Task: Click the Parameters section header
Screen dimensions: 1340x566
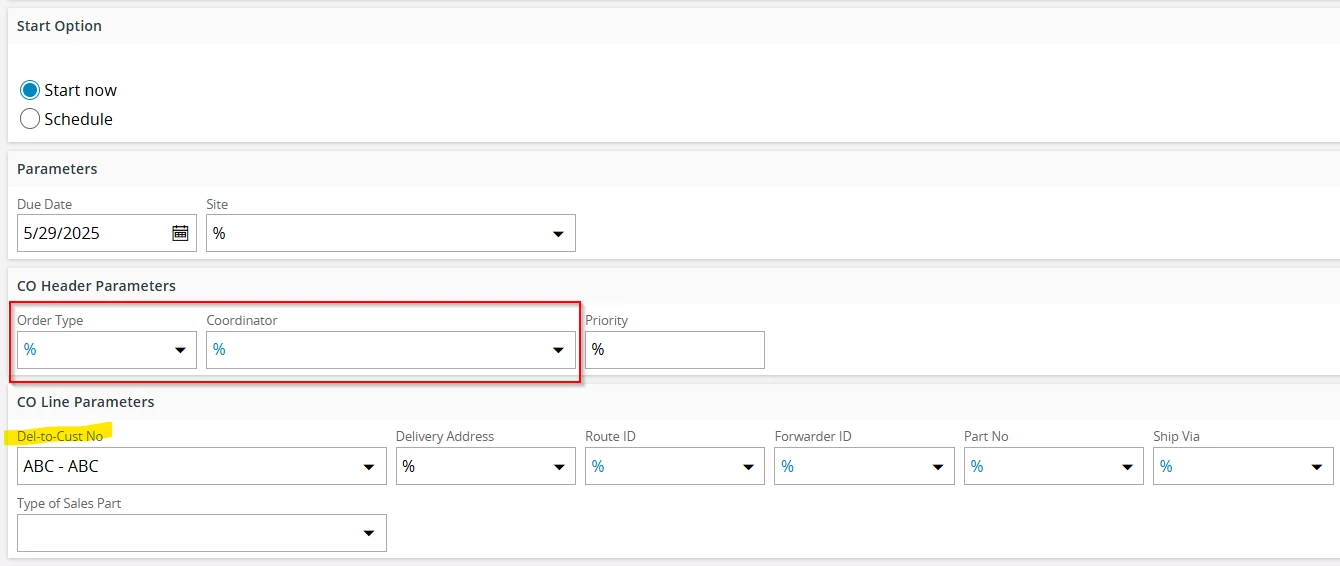Action: (57, 169)
